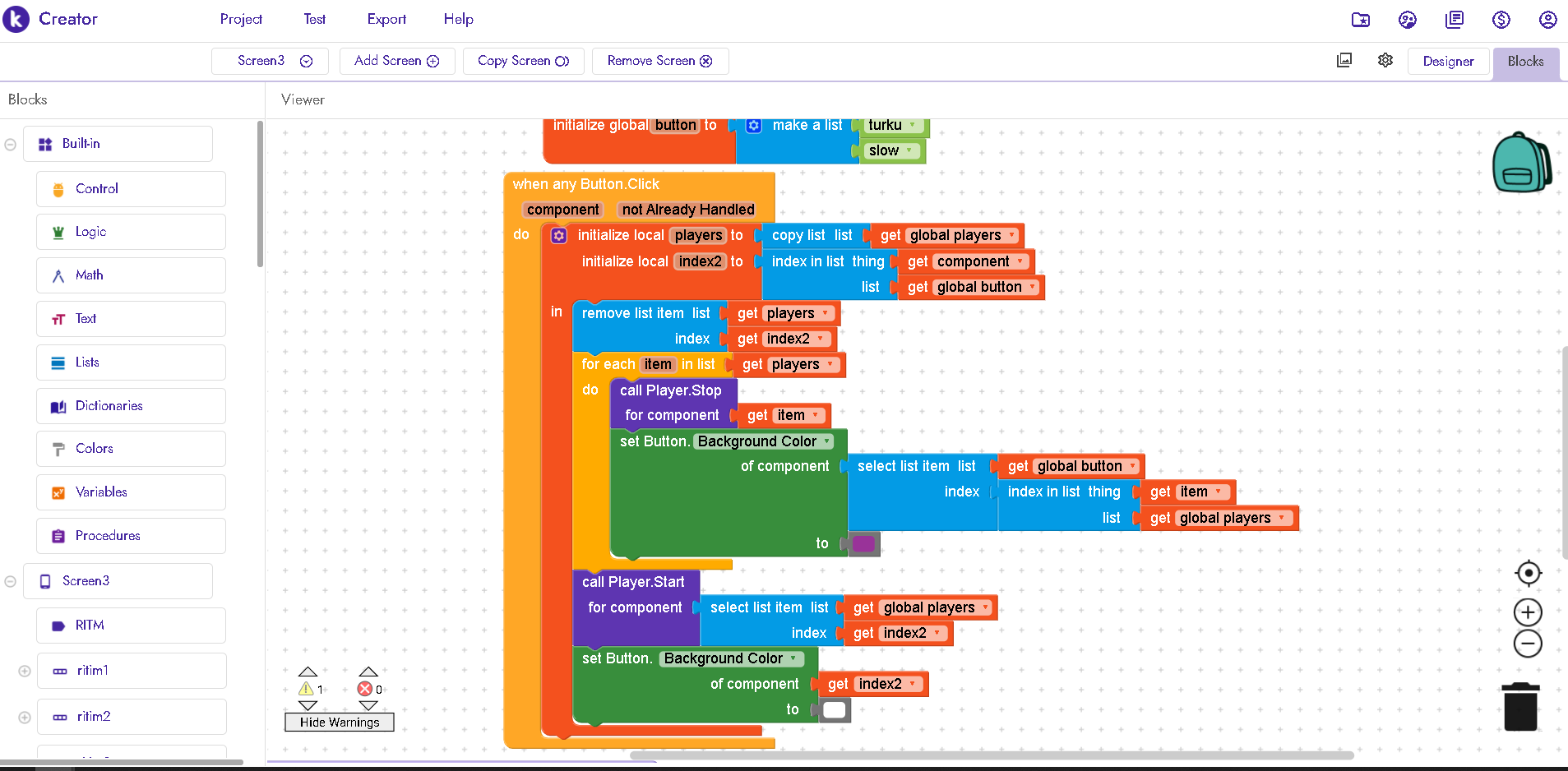Image resolution: width=1568 pixels, height=771 pixels.
Task: Click the mutator gear on make a list
Action: coord(753,126)
